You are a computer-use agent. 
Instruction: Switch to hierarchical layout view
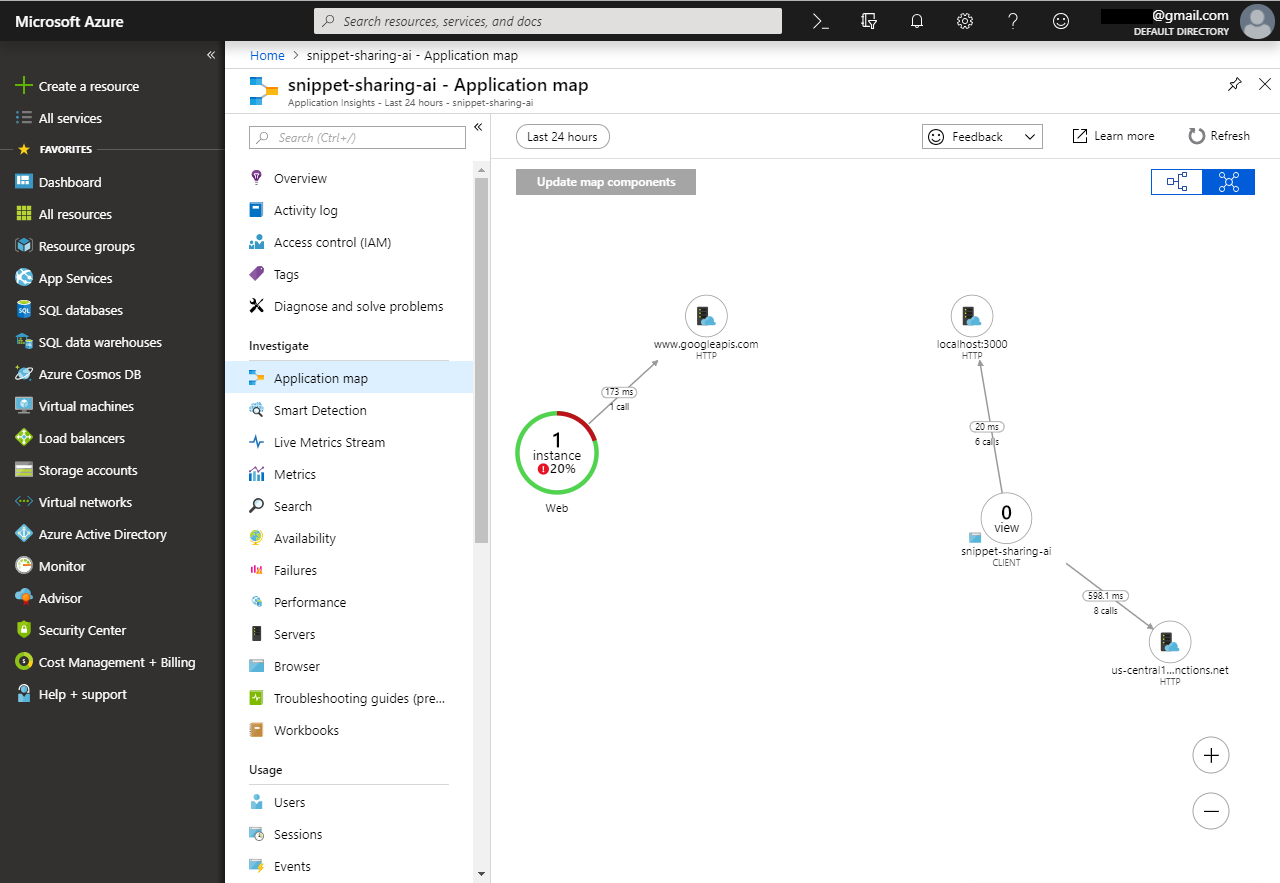tap(1177, 182)
